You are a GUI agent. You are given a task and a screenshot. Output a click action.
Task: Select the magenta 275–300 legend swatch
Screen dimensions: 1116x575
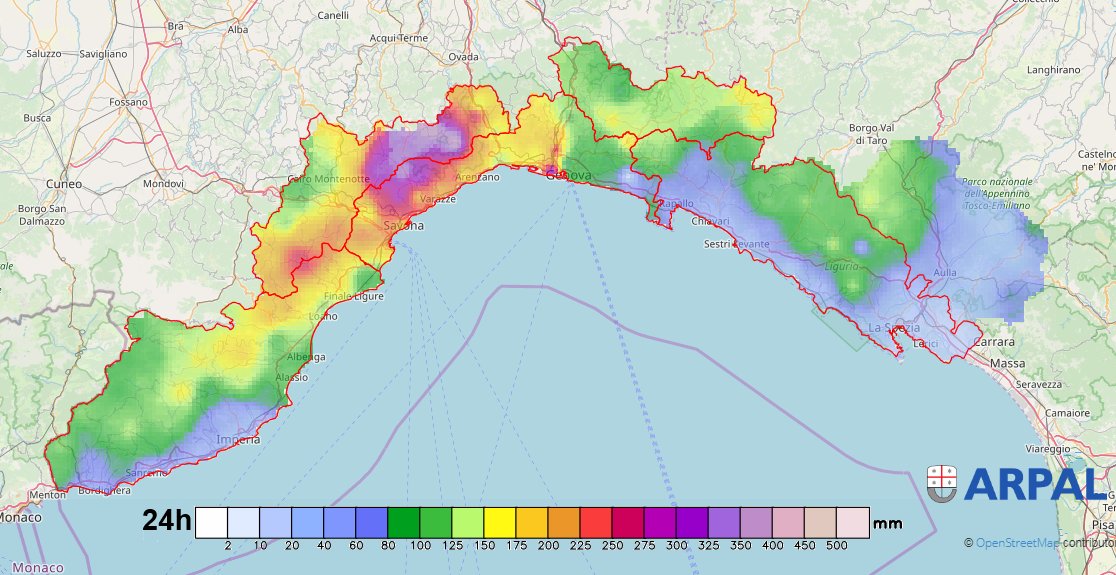tap(660, 522)
